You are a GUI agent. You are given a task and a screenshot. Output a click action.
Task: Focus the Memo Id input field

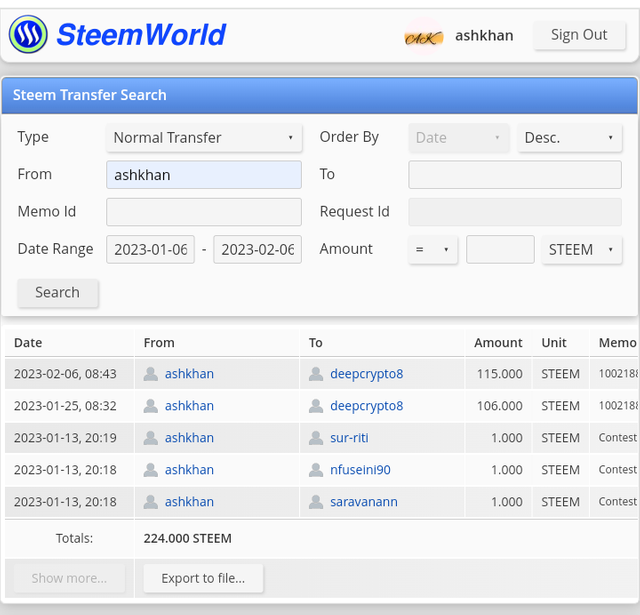(x=204, y=212)
